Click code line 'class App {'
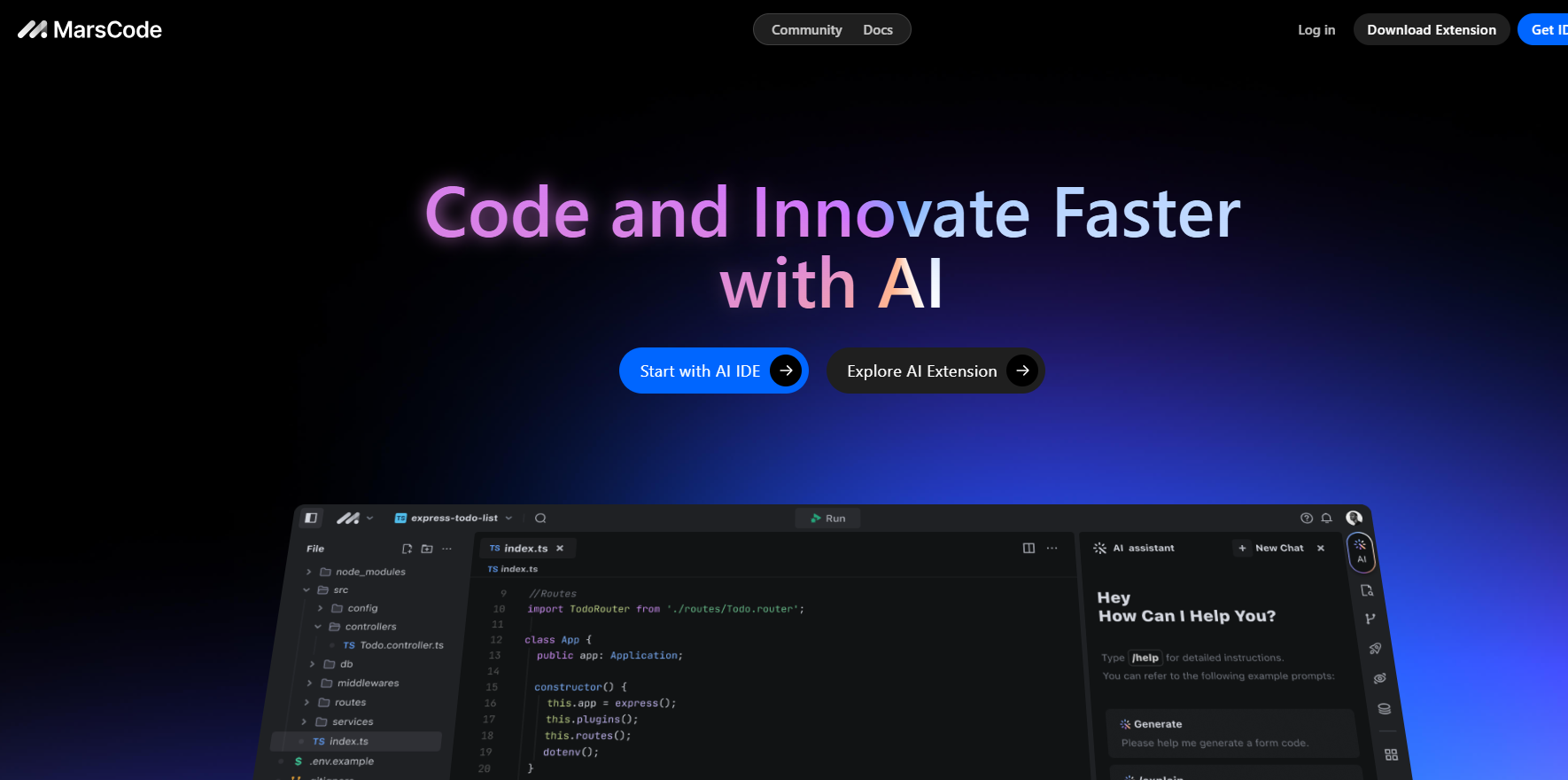This screenshot has height=780, width=1568. tap(557, 639)
